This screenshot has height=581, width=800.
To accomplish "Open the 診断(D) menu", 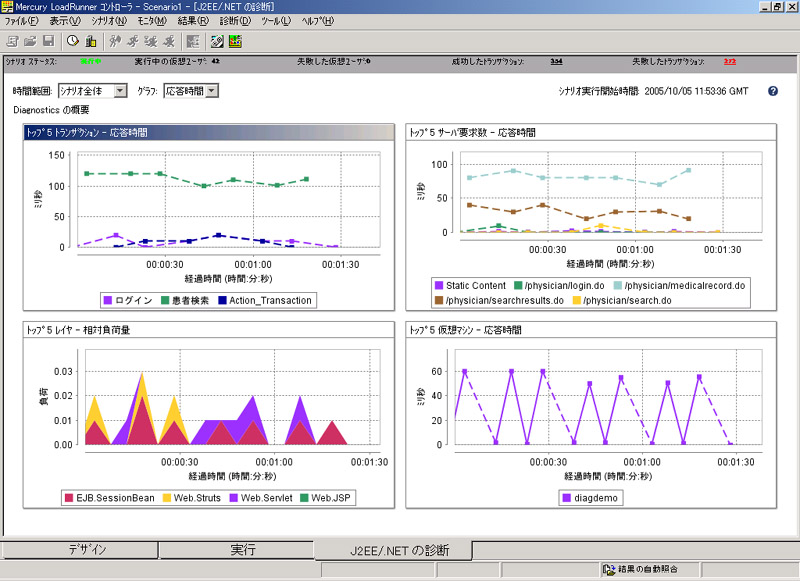I will 235,21.
